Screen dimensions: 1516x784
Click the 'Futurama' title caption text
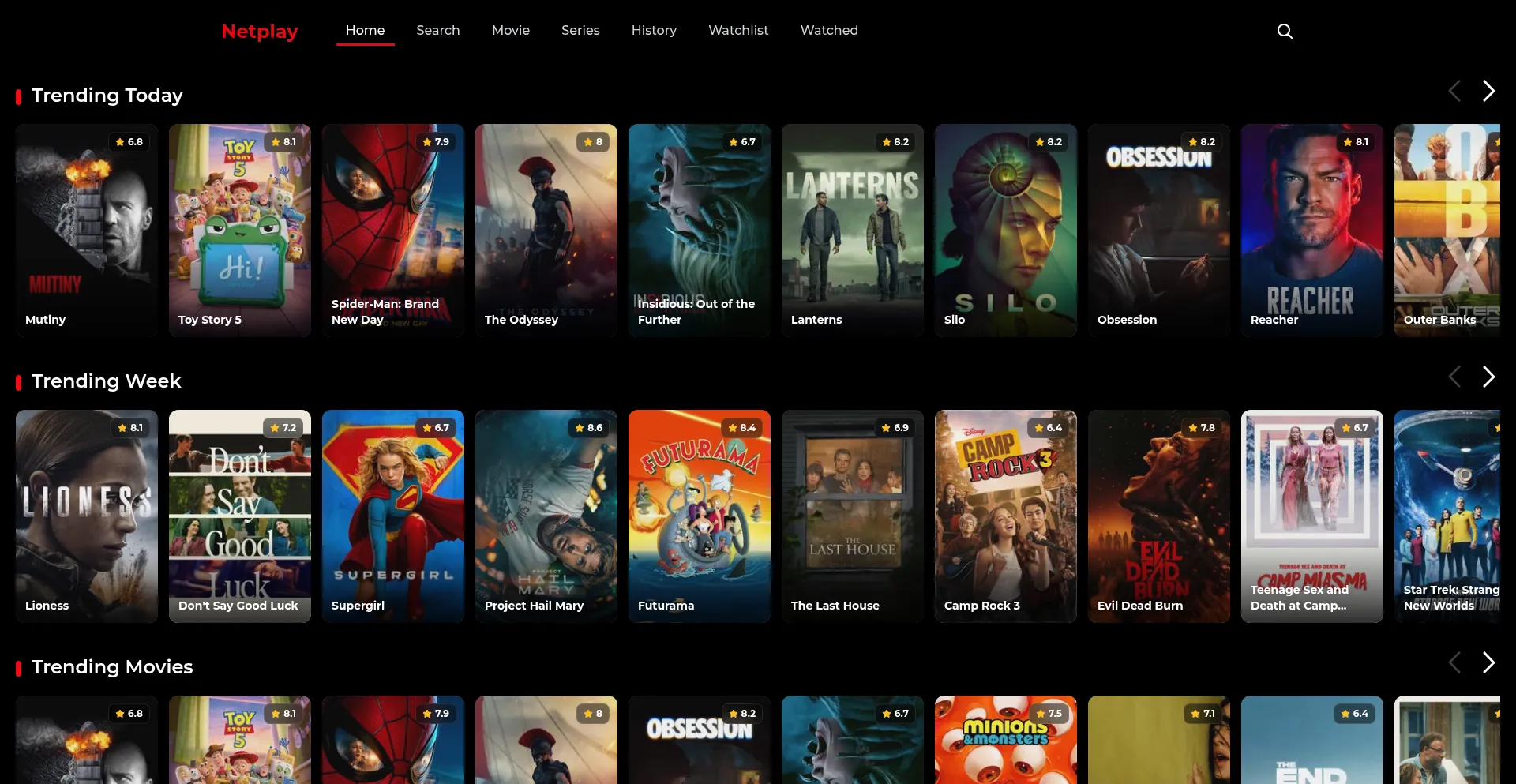(666, 606)
